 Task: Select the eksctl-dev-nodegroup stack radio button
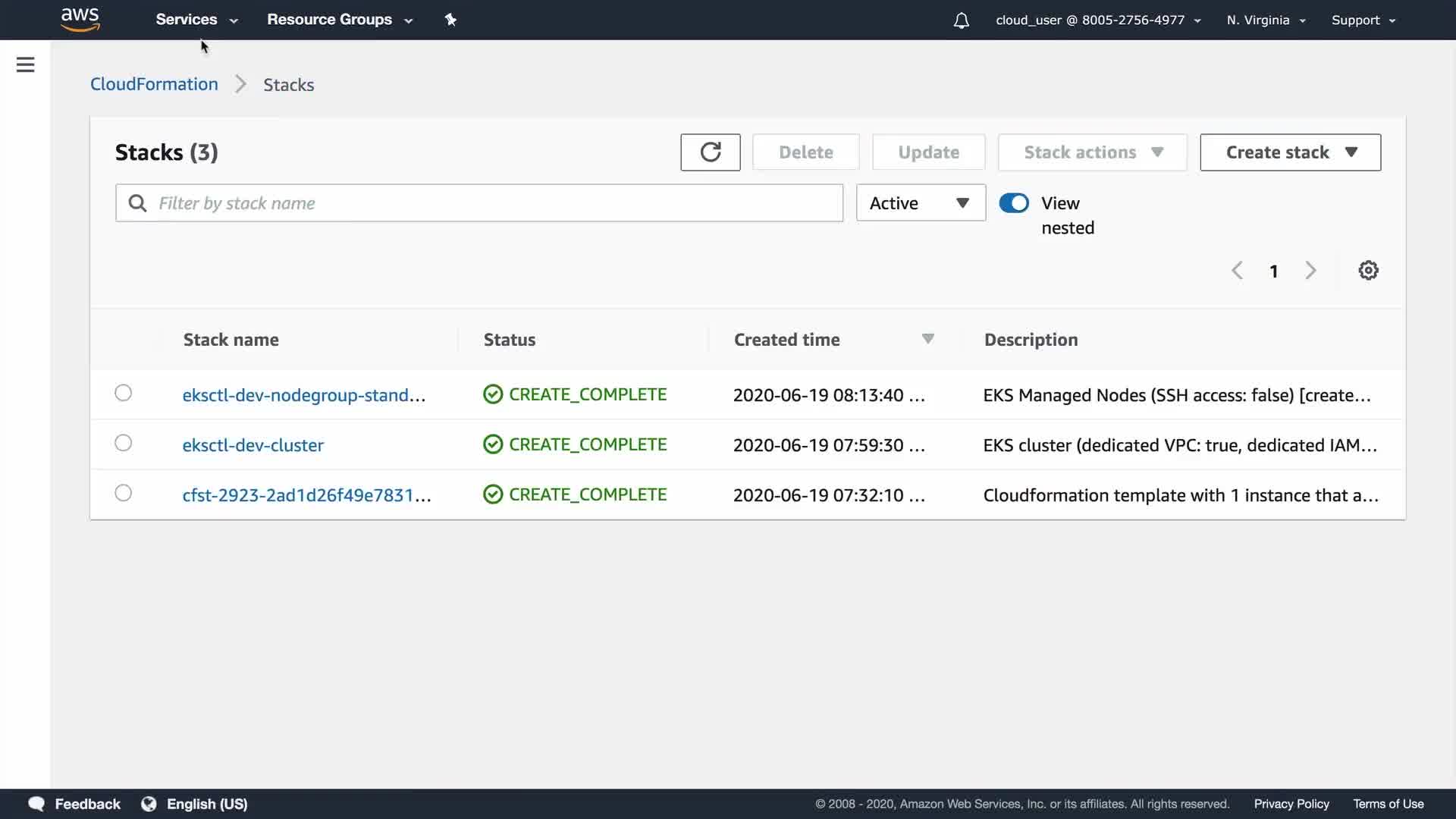coord(123,394)
